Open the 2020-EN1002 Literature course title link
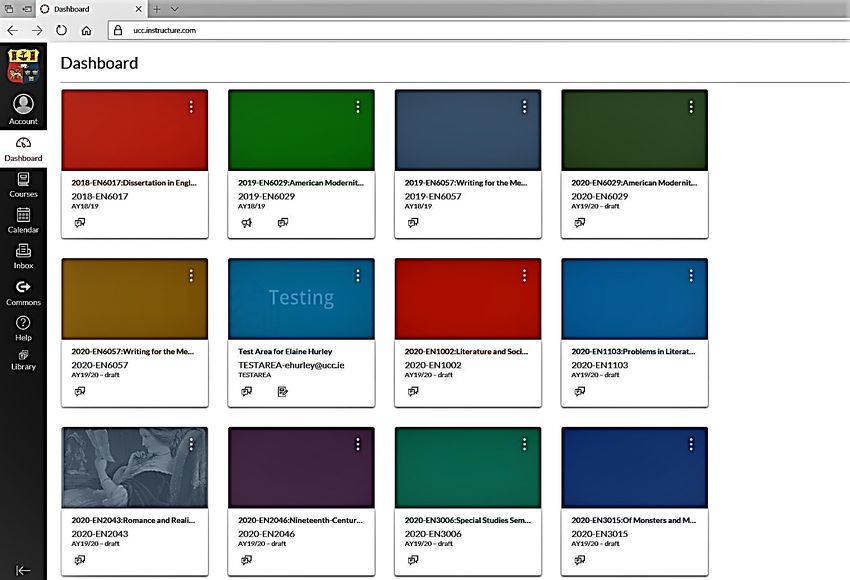The width and height of the screenshot is (850, 580). tap(466, 352)
